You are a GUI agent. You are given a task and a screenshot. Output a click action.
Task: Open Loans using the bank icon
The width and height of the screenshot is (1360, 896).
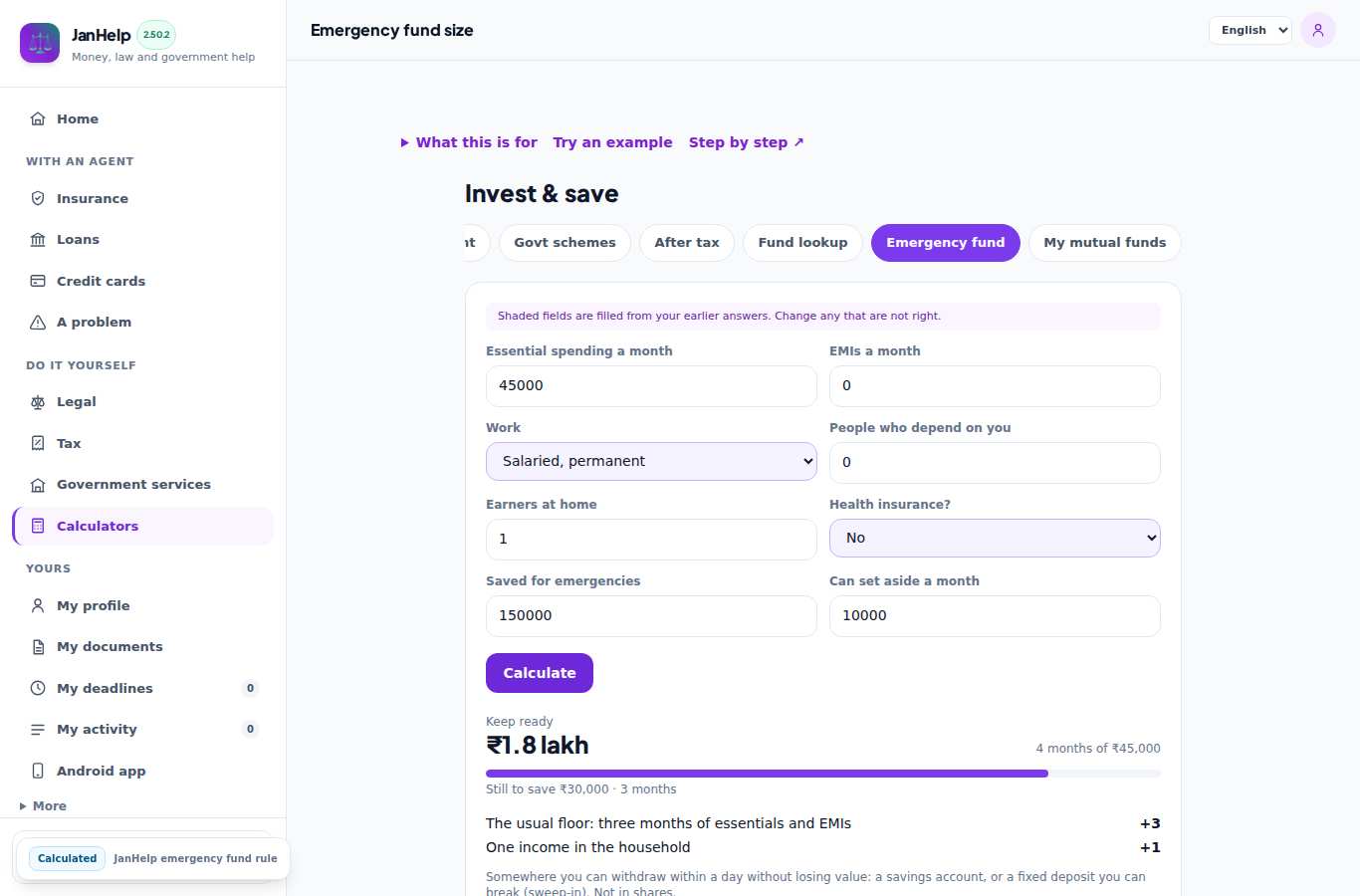coord(38,239)
